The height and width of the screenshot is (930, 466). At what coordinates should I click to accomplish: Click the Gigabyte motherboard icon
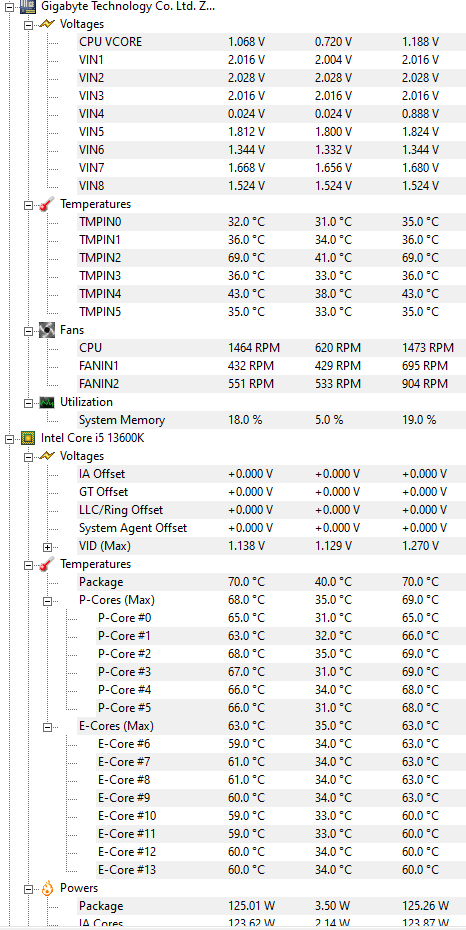(28, 7)
